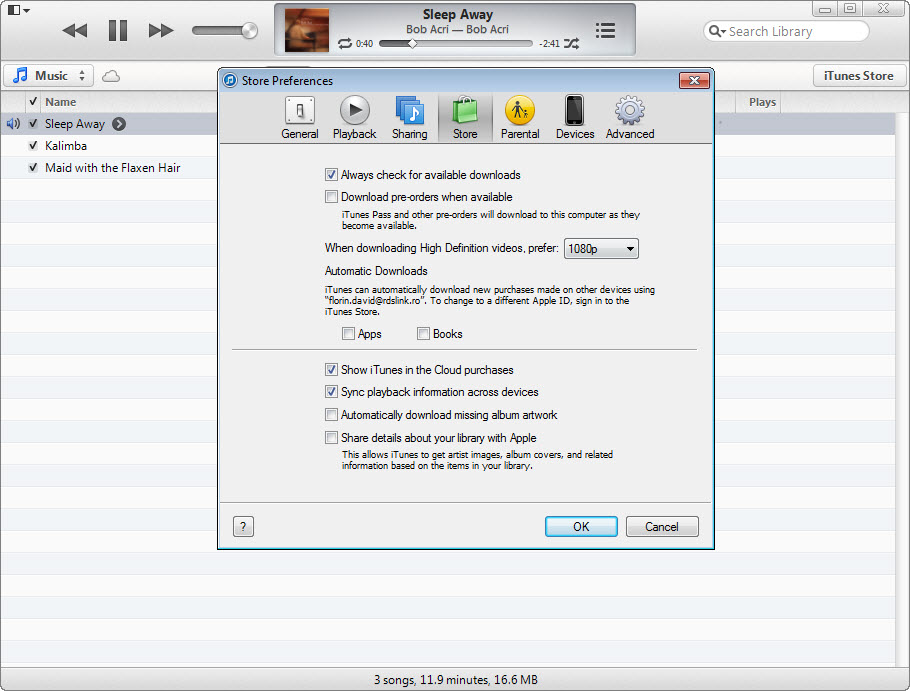Open the iTunes Store button
The height and width of the screenshot is (691, 910).
(x=858, y=75)
